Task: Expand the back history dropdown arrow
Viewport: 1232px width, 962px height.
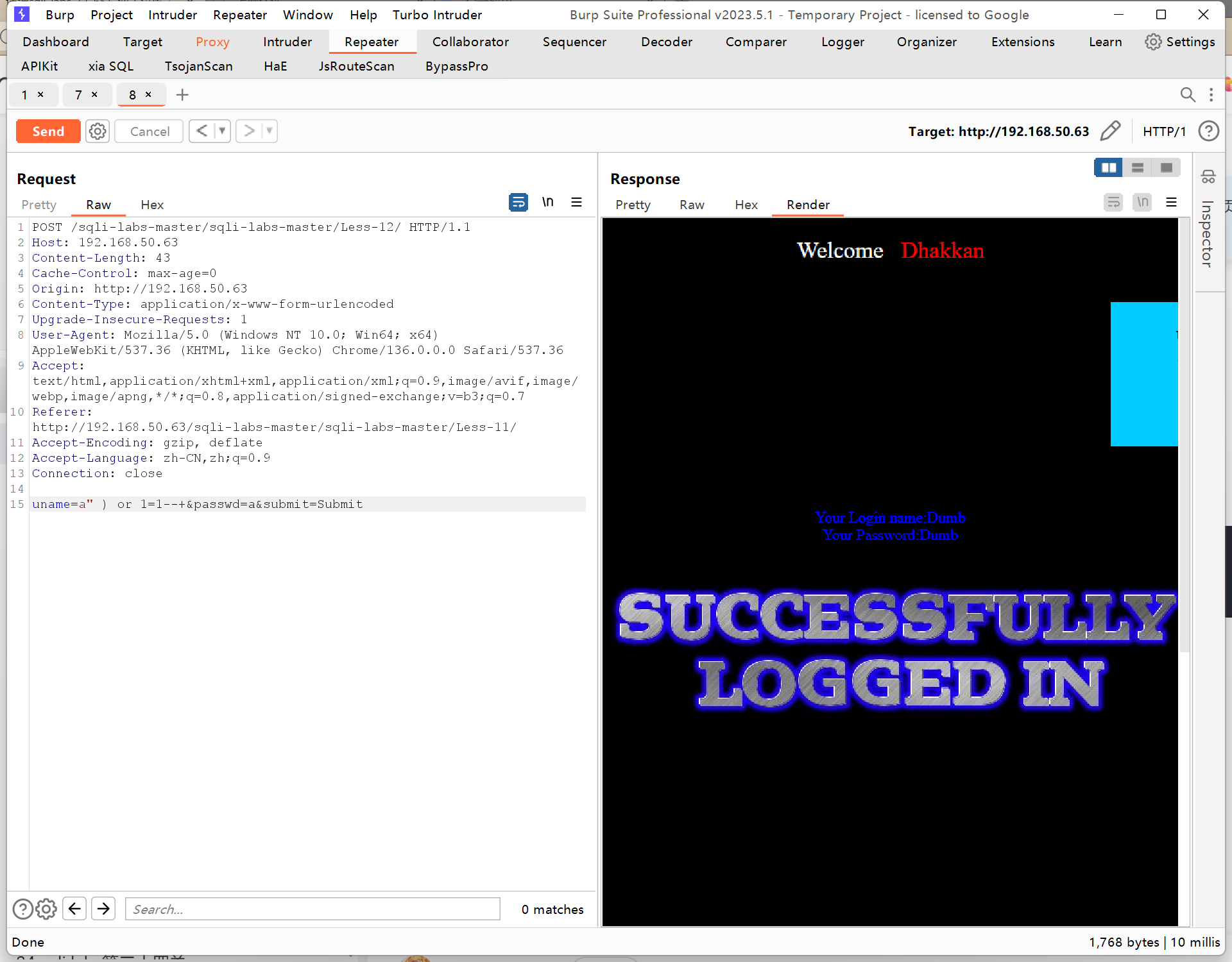Action: point(222,131)
